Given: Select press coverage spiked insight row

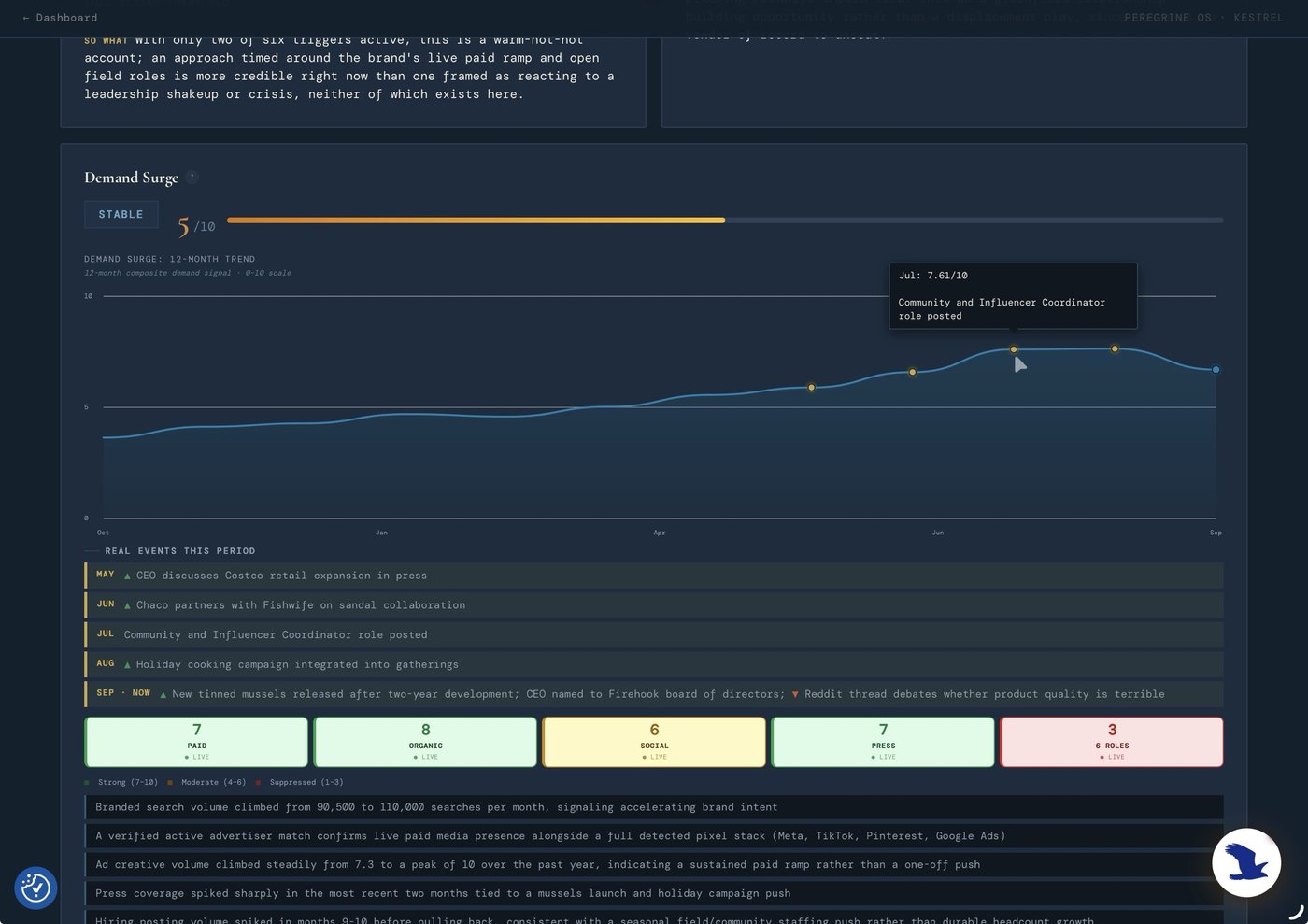Looking at the screenshot, I should [654, 894].
